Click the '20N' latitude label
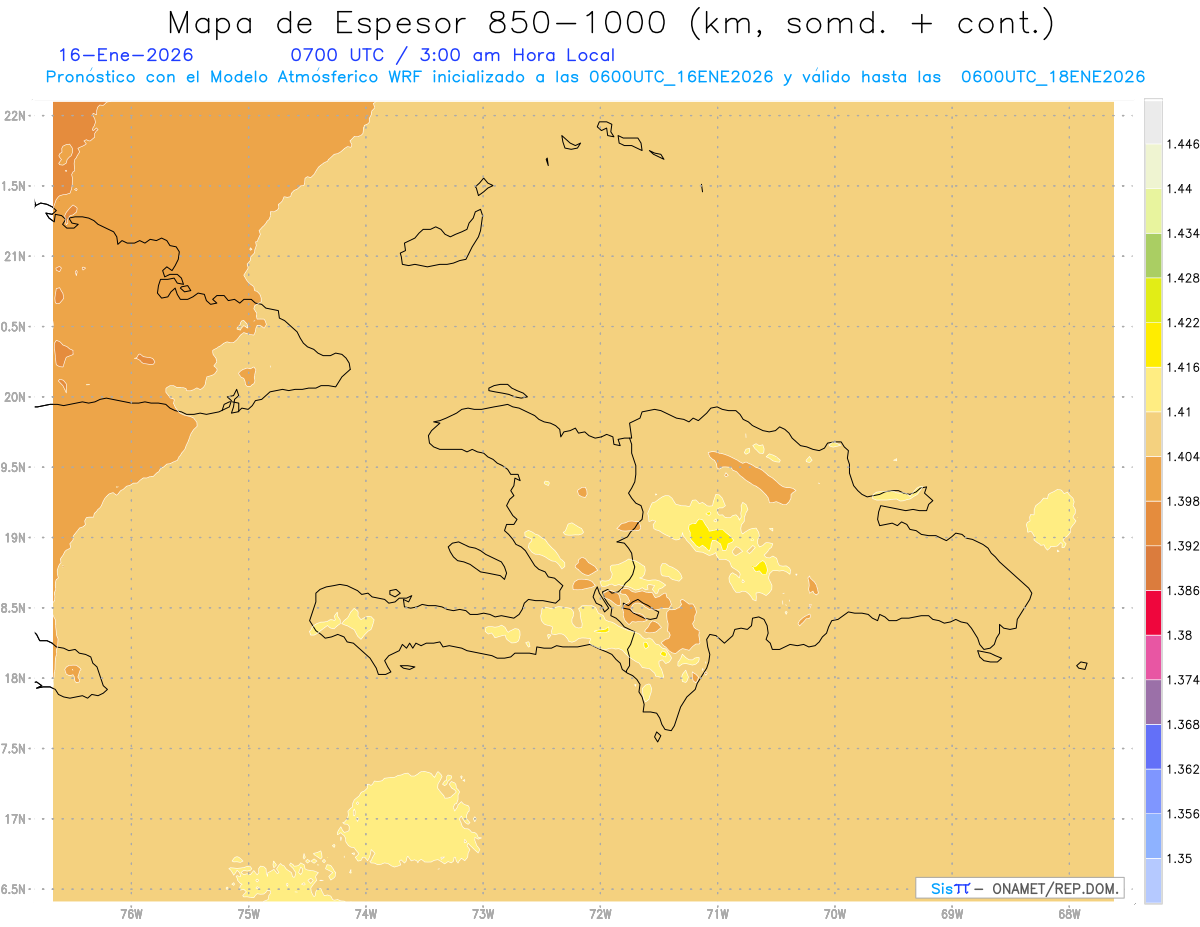 15,397
